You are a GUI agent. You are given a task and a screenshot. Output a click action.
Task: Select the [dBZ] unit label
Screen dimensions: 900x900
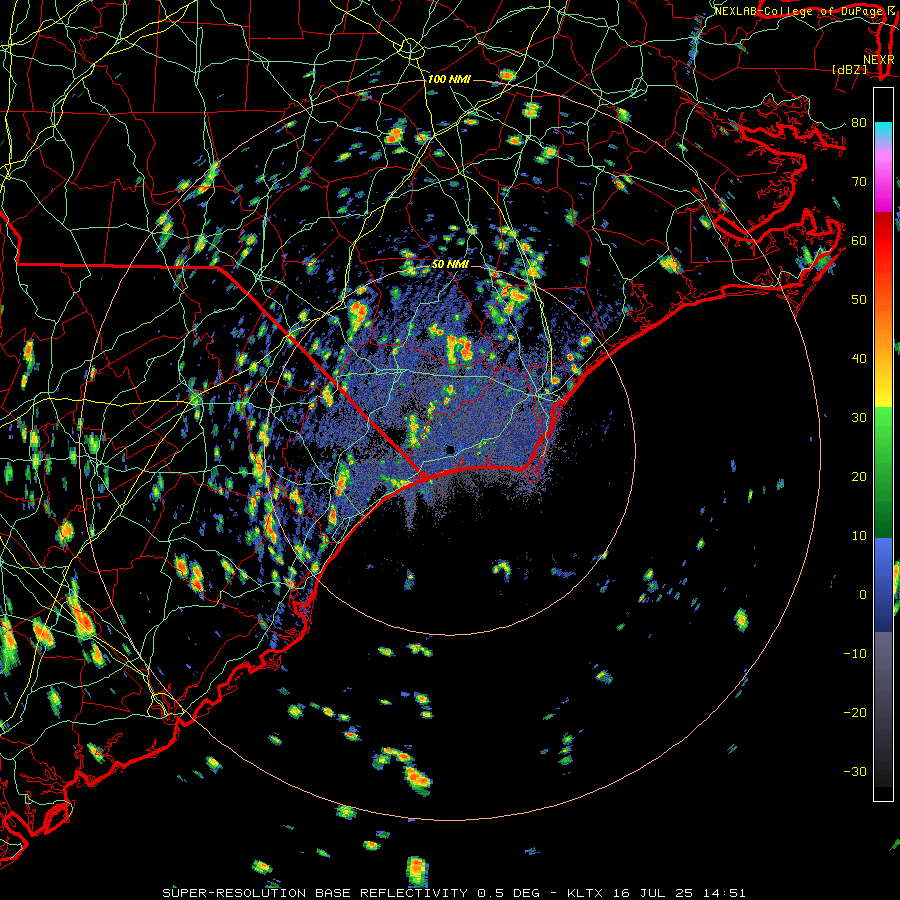(x=849, y=69)
